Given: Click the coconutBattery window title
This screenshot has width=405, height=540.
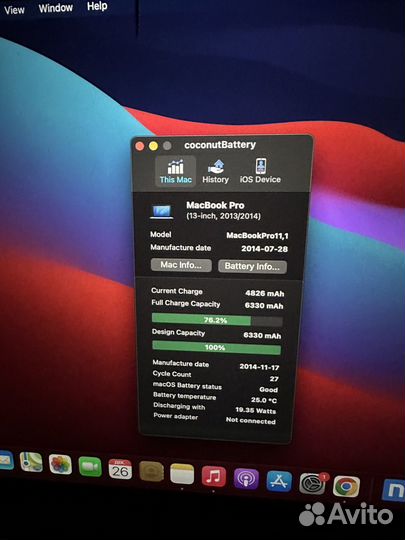Looking at the screenshot, I should (x=220, y=145).
